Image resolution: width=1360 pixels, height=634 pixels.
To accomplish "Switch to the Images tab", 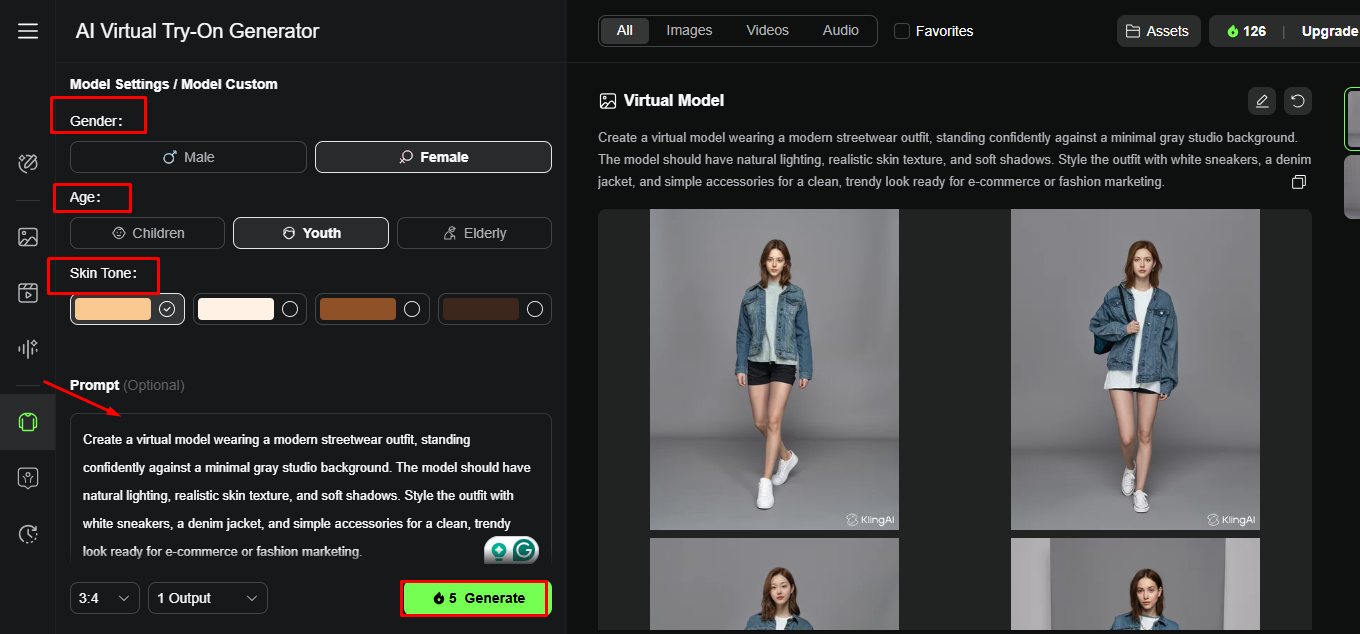I will point(688,30).
